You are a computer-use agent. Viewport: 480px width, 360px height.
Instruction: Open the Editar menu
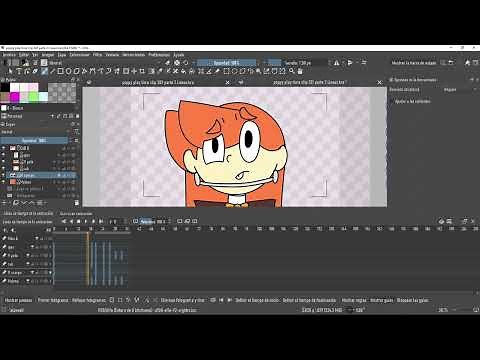24,55
